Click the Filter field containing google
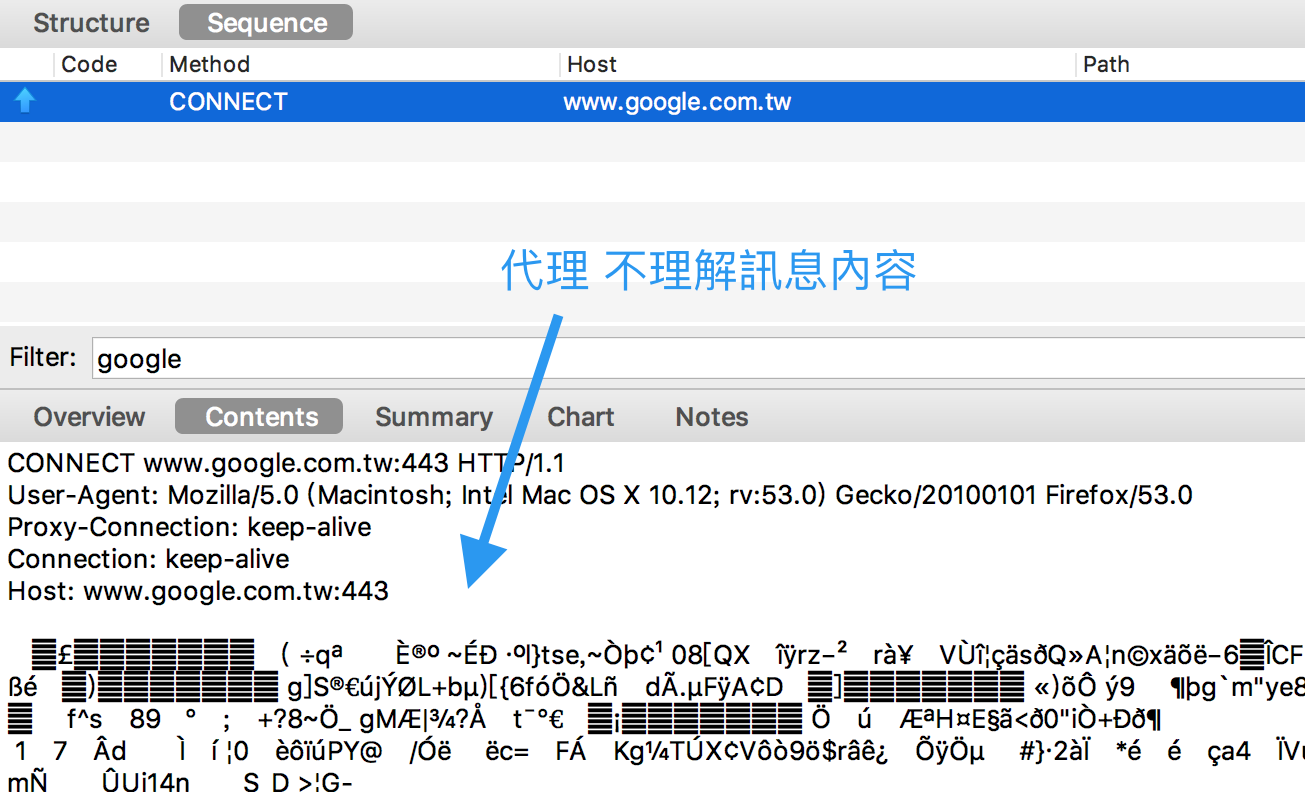This screenshot has width=1305, height=792. coord(698,358)
